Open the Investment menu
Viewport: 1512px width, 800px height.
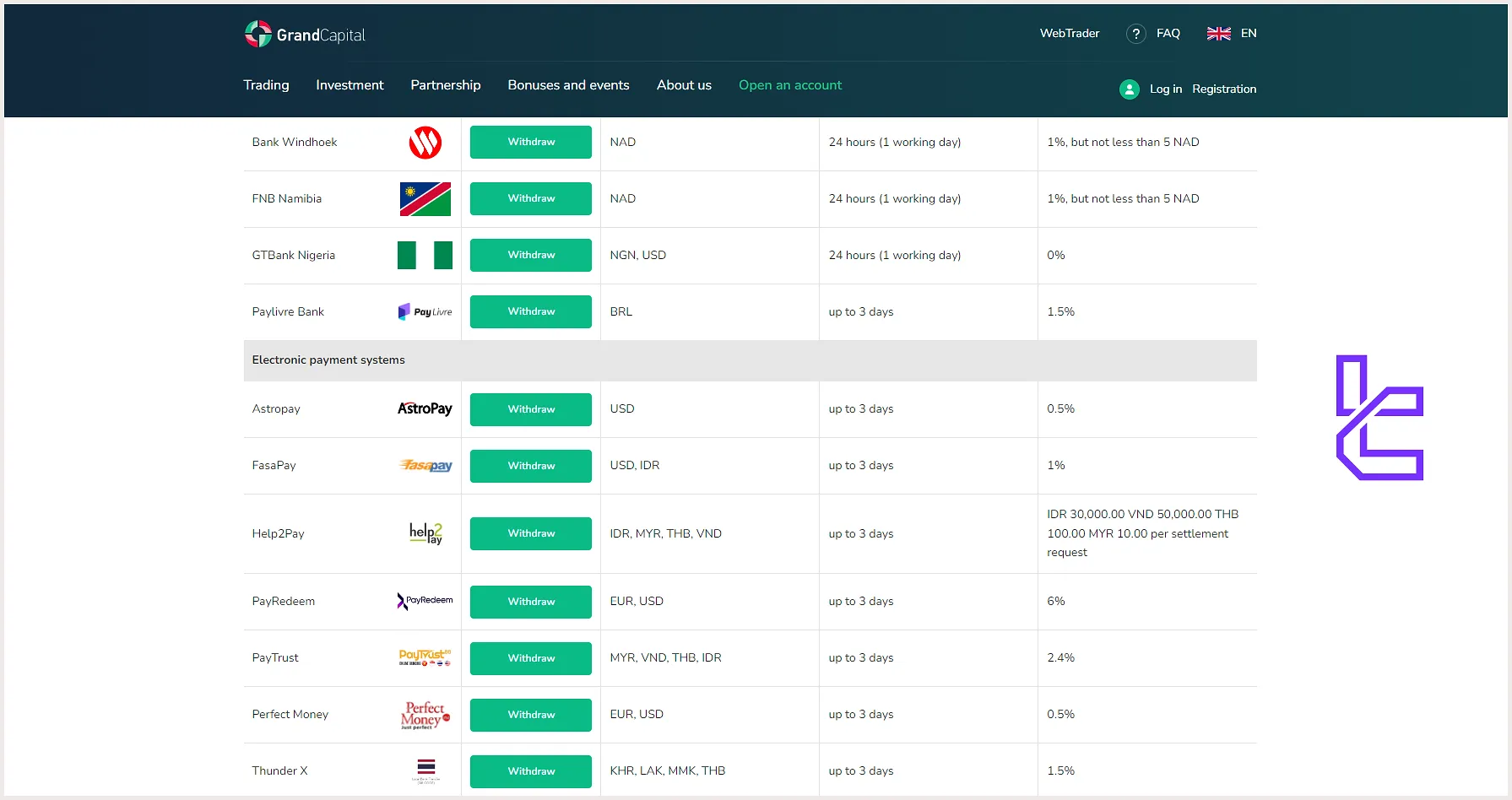350,85
